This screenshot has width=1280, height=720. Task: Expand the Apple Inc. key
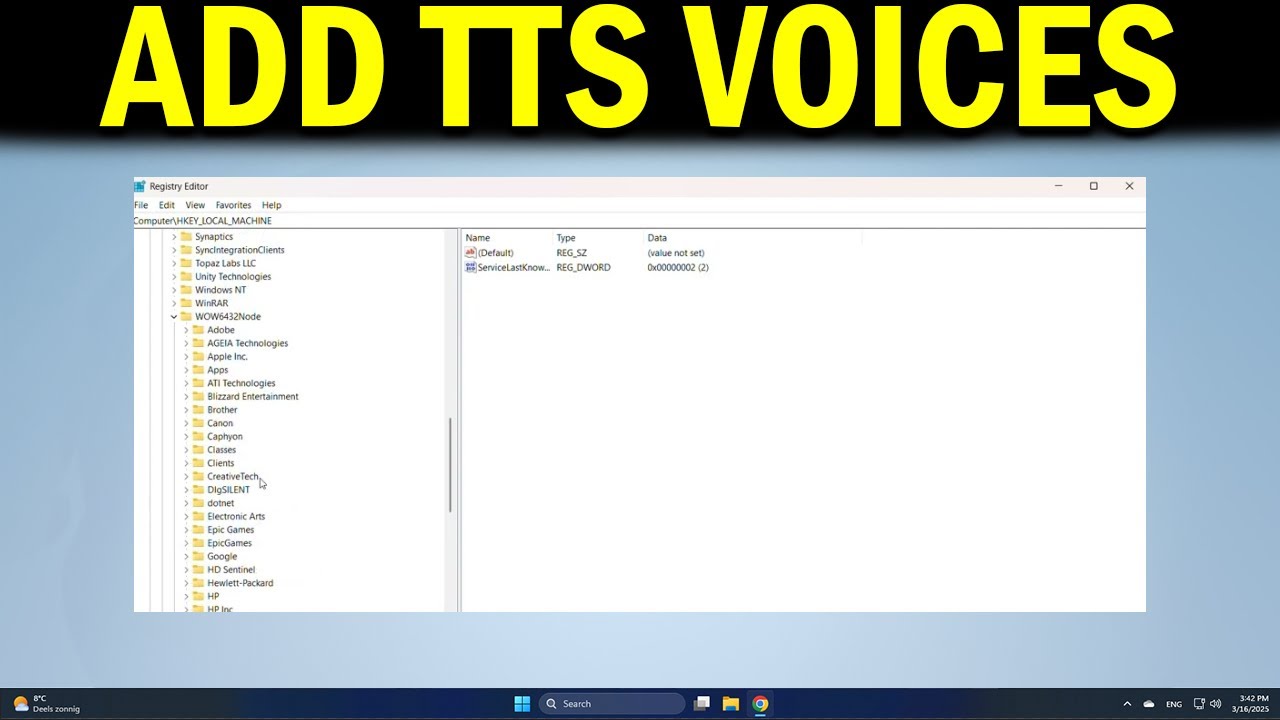tap(186, 357)
